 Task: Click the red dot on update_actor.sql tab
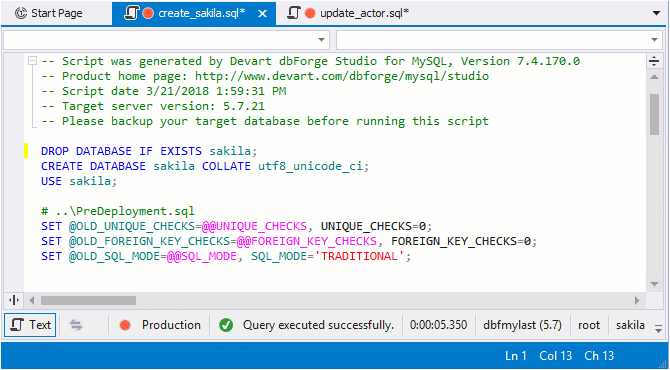pos(310,14)
